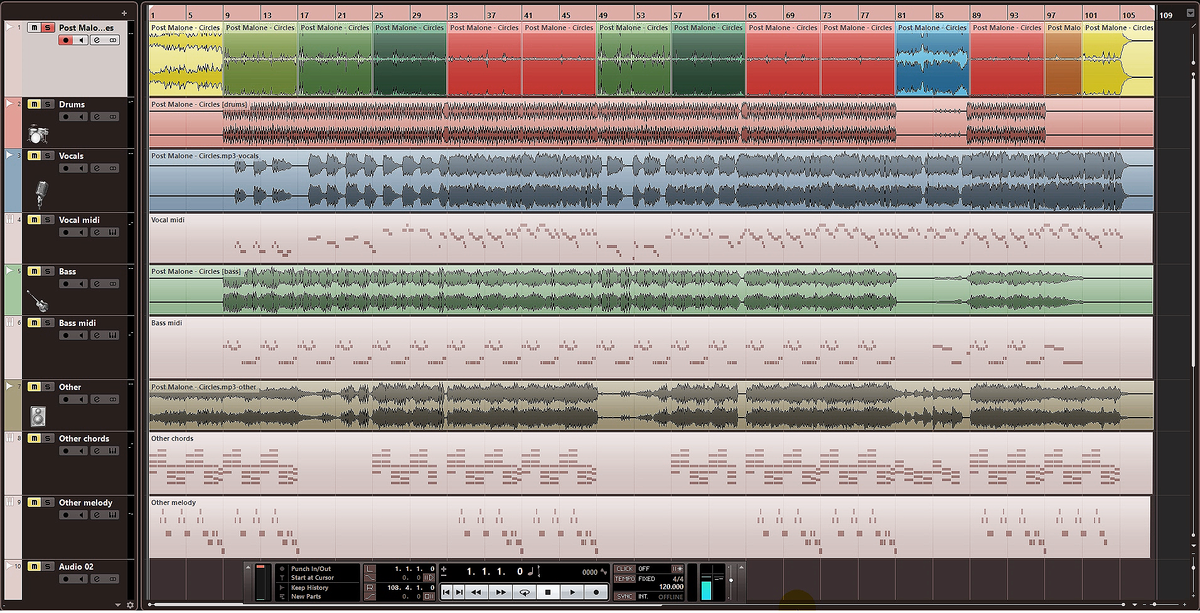The image size is (1200, 613).
Task: Click the Play transport button
Action: click(572, 592)
